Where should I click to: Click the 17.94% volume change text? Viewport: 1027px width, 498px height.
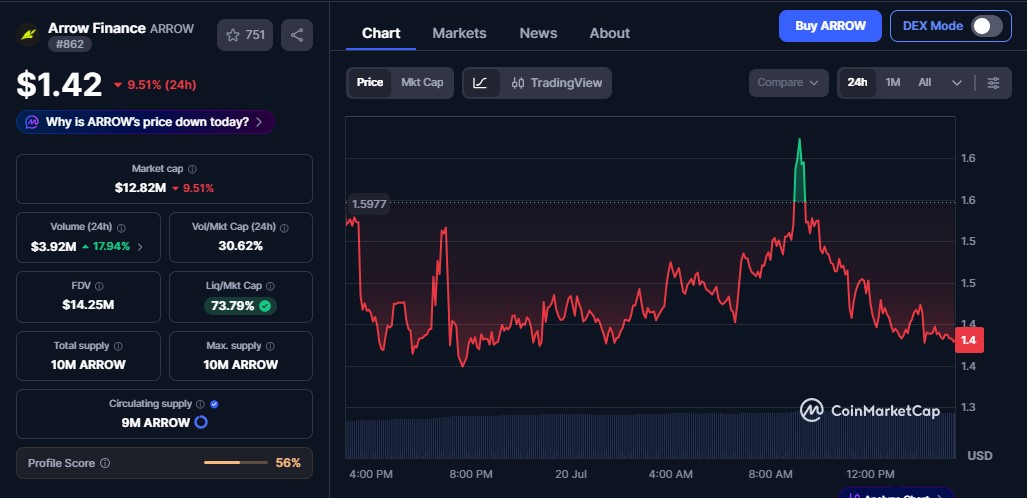[x=111, y=247]
